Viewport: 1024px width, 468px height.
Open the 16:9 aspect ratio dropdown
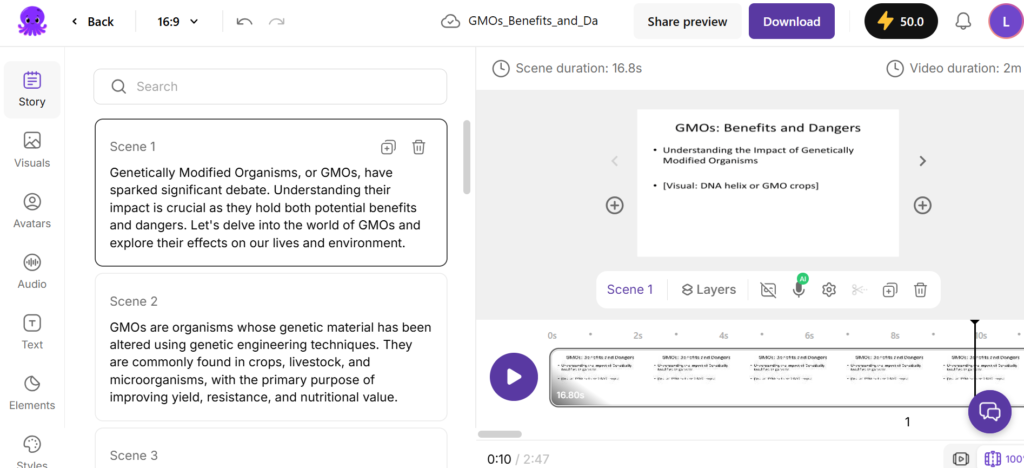(x=179, y=21)
